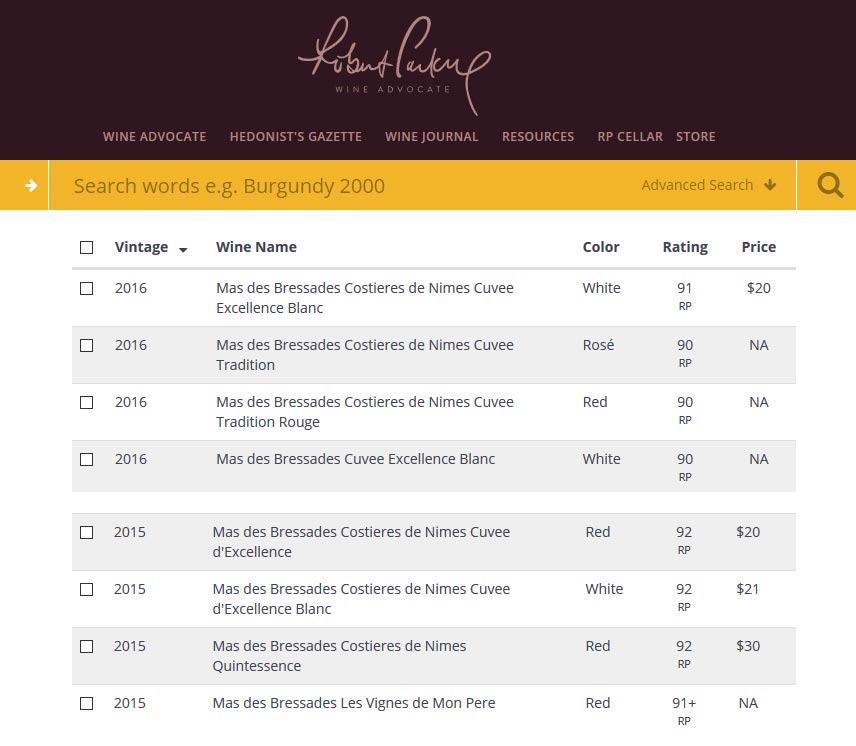This screenshot has width=856, height=746.
Task: Select the checkbox for 2015 Quintessence wine
Action: pos(87,647)
